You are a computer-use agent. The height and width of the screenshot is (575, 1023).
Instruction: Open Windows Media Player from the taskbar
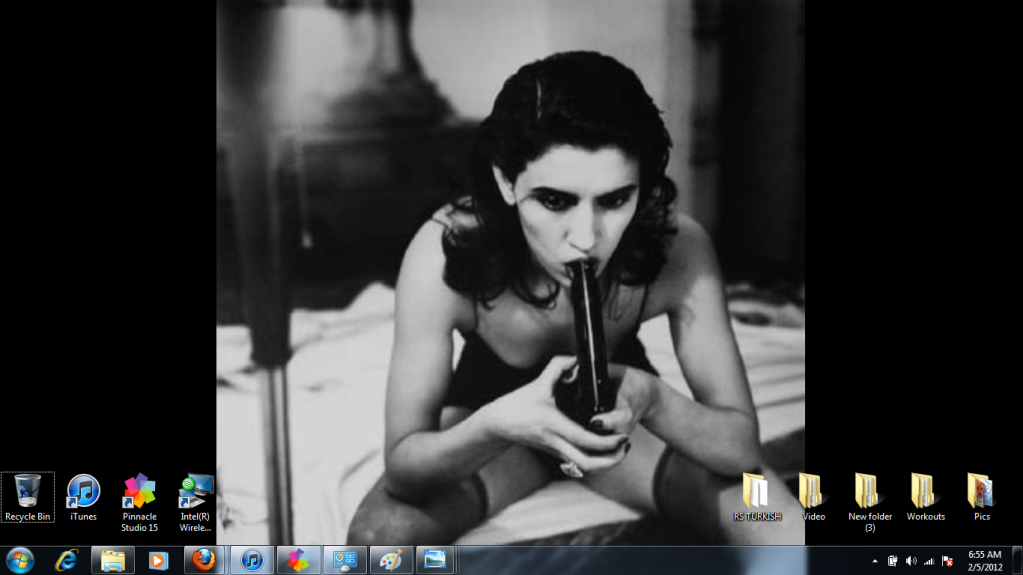click(x=158, y=560)
